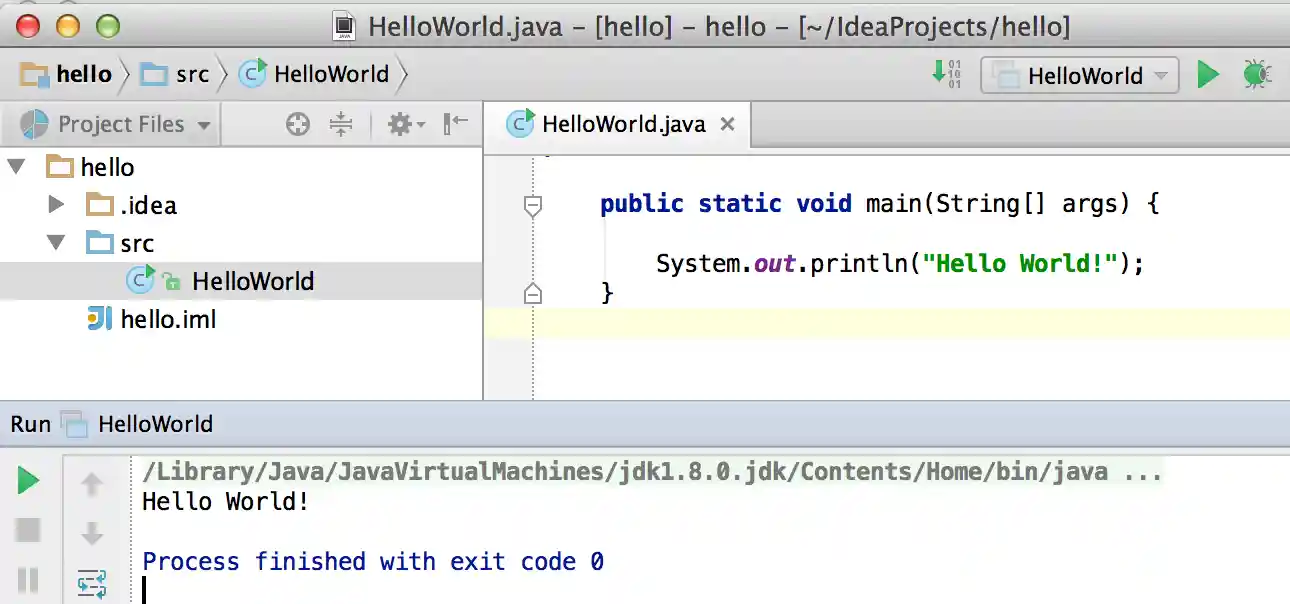Start debugging with the bug icon
Image resolution: width=1290 pixels, height=604 pixels.
1257,75
